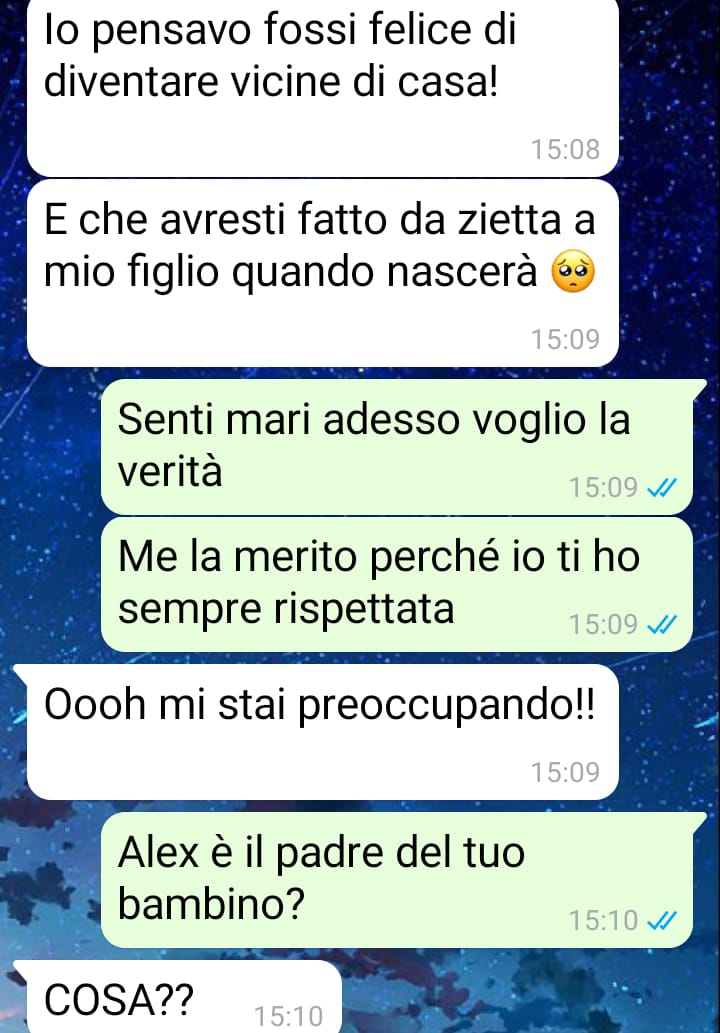The image size is (720, 1033).
Task: Select message 'Io pensavo fossi felice'
Action: [323, 87]
